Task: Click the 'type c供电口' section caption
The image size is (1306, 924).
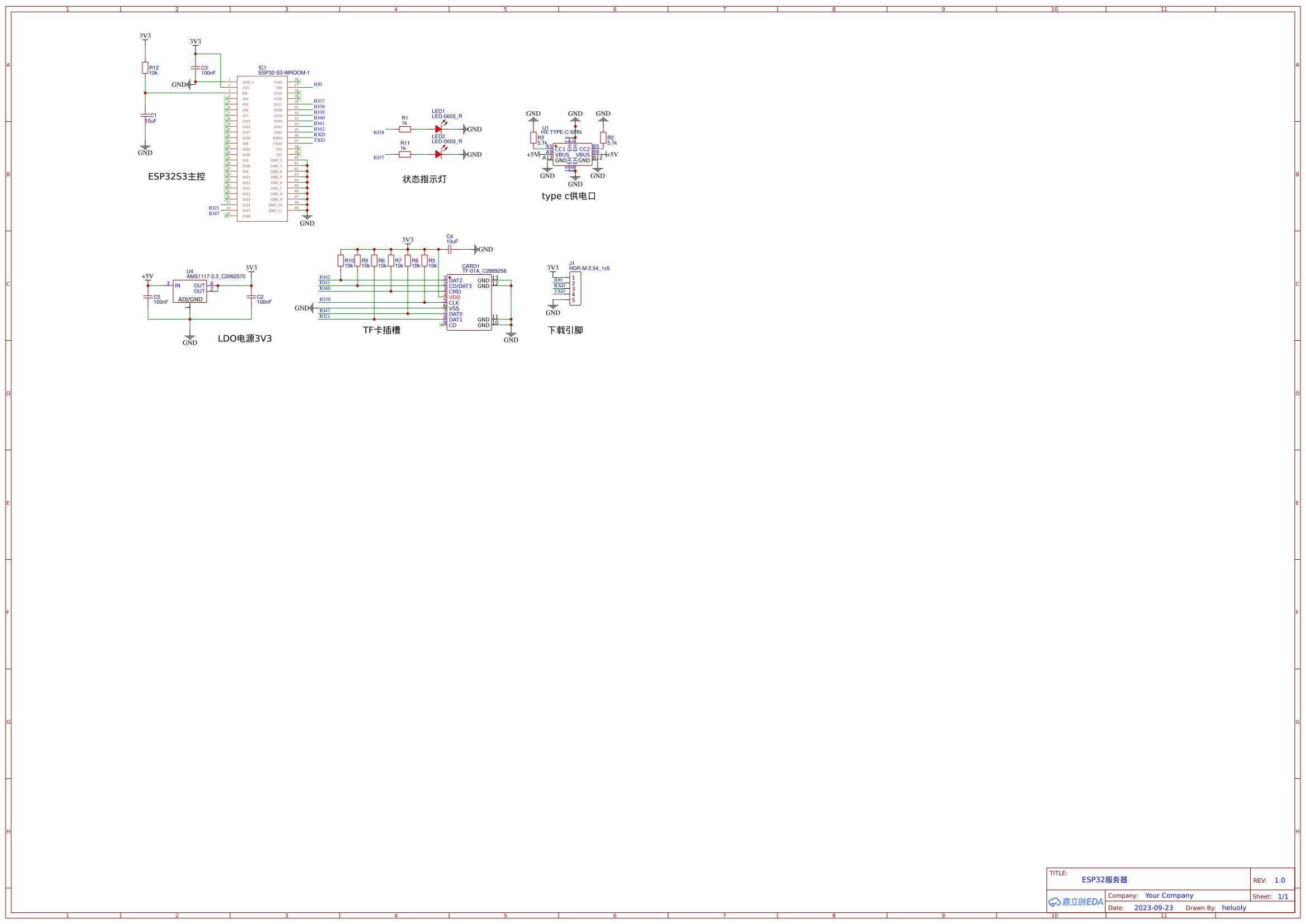Action: pos(569,196)
